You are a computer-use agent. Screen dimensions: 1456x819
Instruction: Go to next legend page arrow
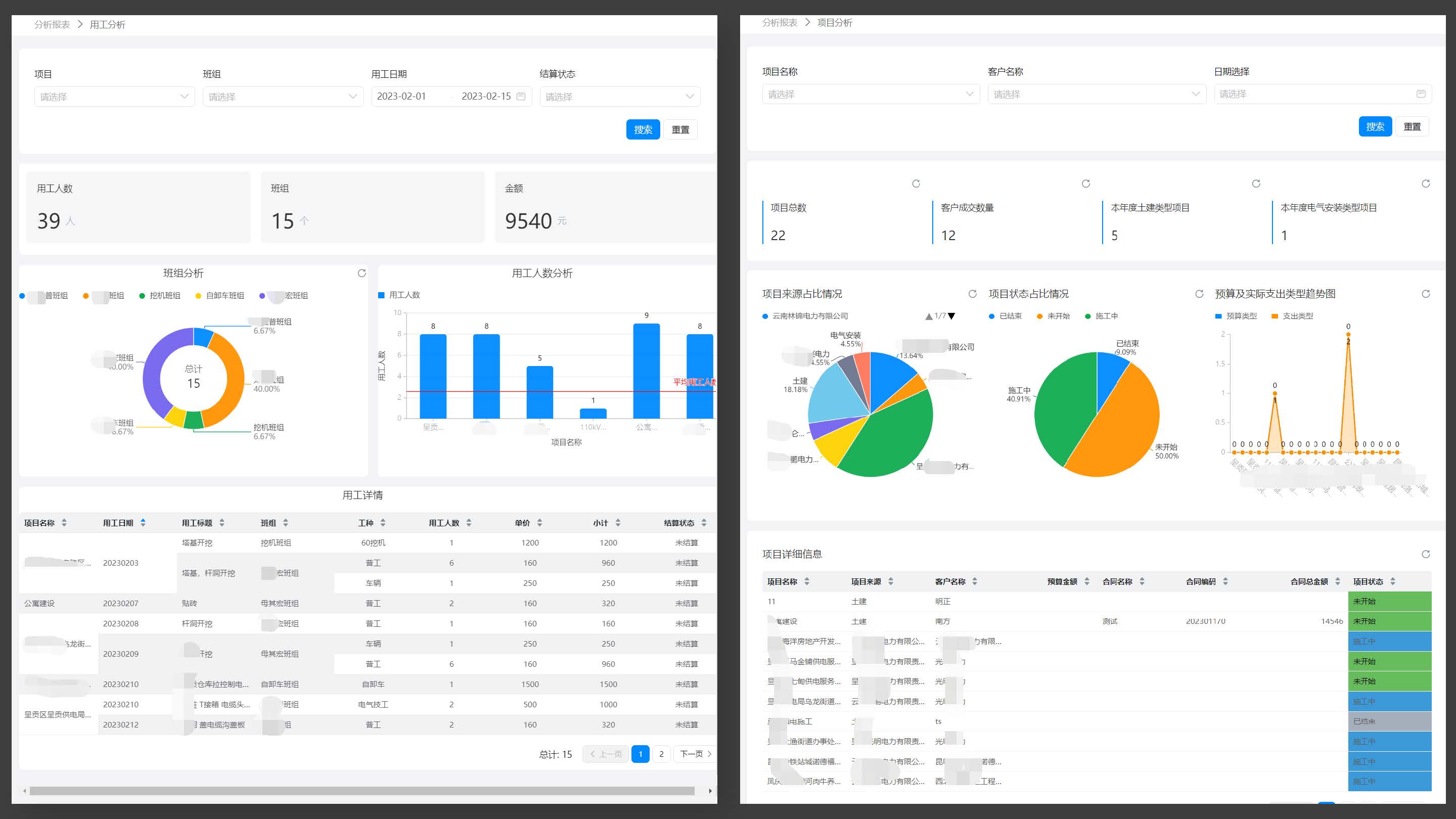click(952, 316)
